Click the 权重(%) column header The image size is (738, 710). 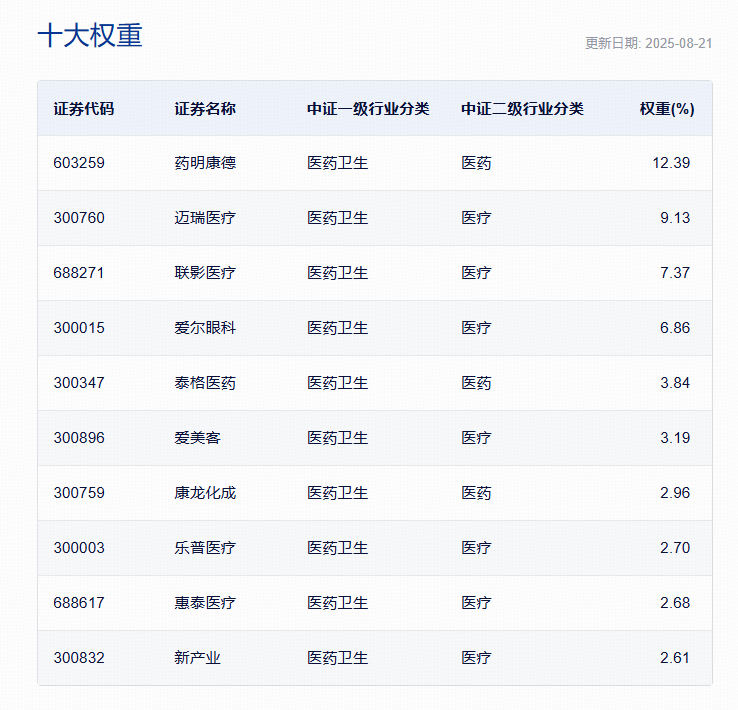667,109
